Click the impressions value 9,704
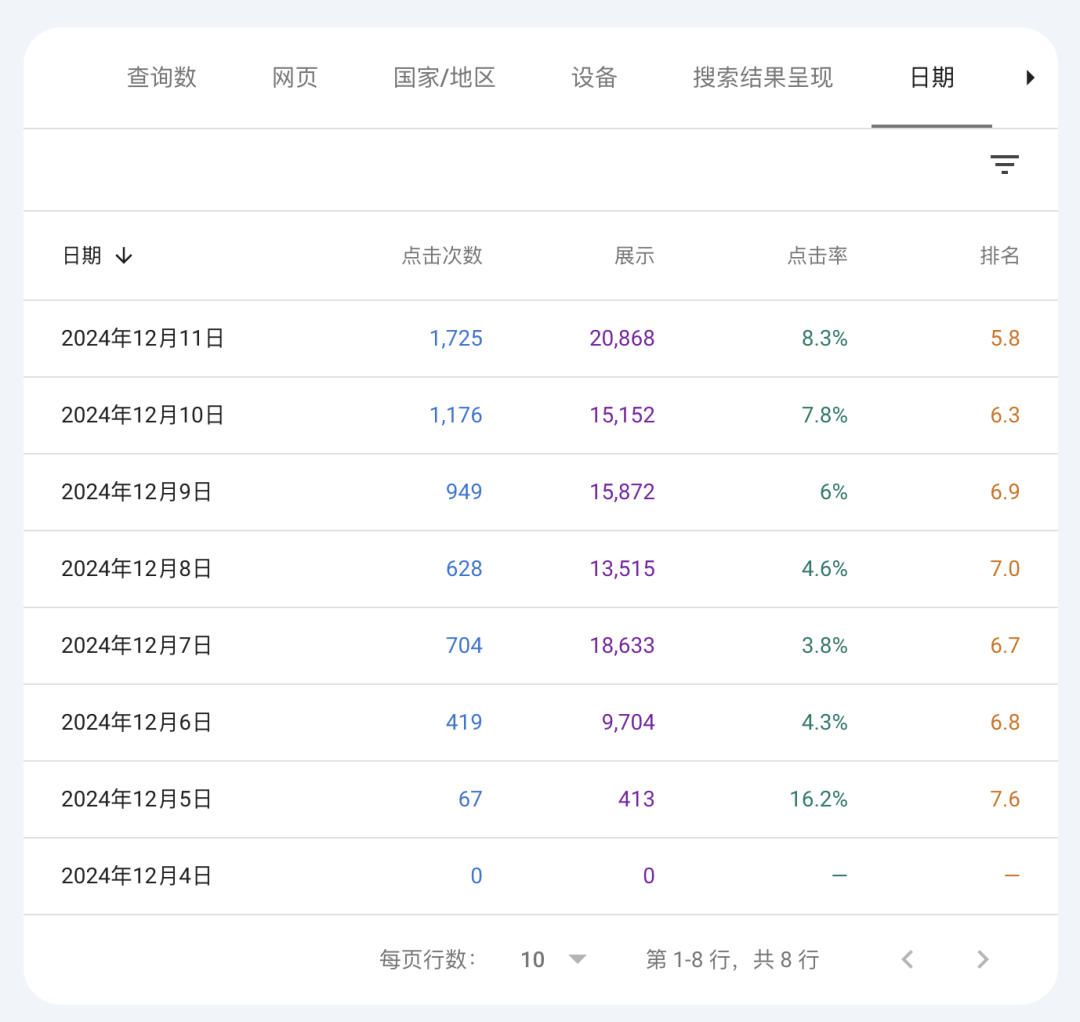 pyautogui.click(x=628, y=722)
